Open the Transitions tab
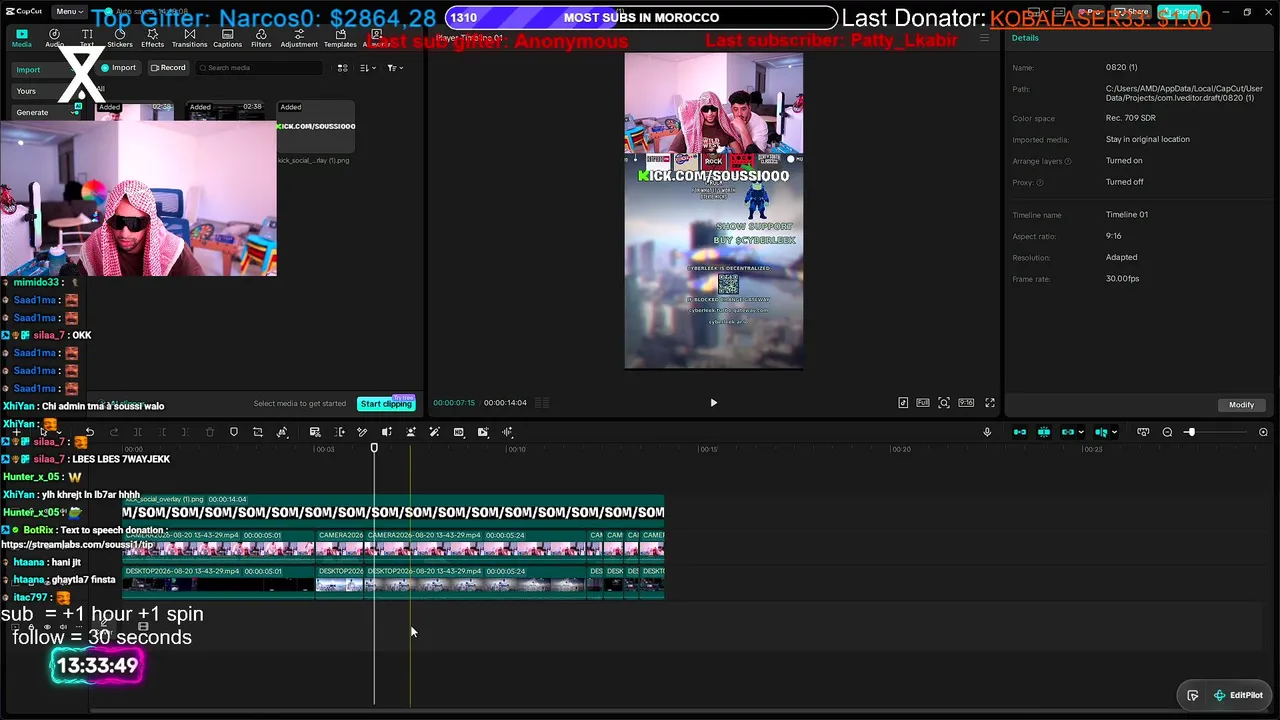Image resolution: width=1280 pixels, height=720 pixels. [189, 38]
